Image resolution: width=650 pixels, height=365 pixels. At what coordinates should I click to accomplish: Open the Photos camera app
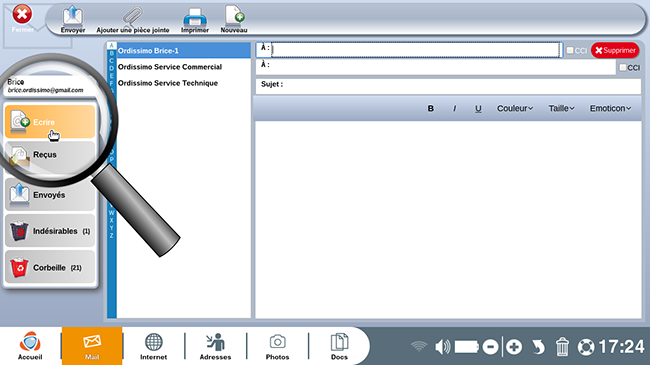(x=277, y=346)
